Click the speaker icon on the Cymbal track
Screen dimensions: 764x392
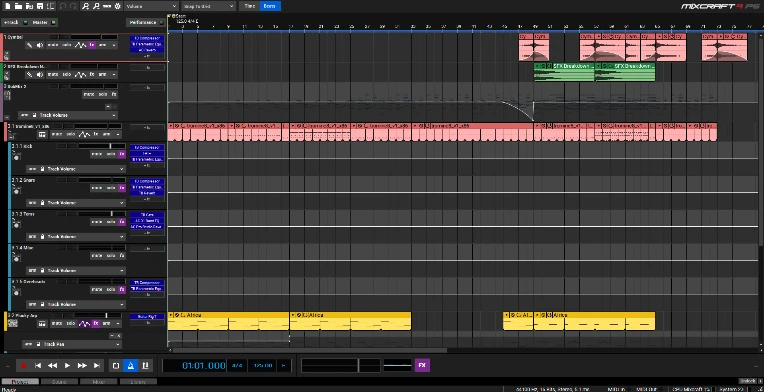pyautogui.click(x=39, y=45)
